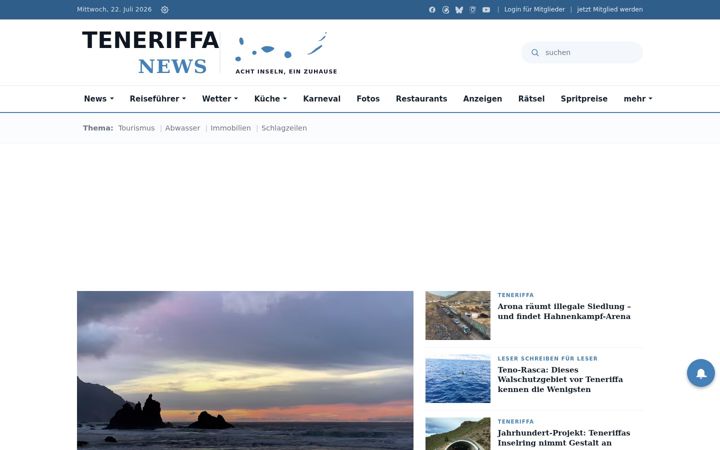Focus the suchen search field
Screen dimensions: 720x450
coord(582,52)
